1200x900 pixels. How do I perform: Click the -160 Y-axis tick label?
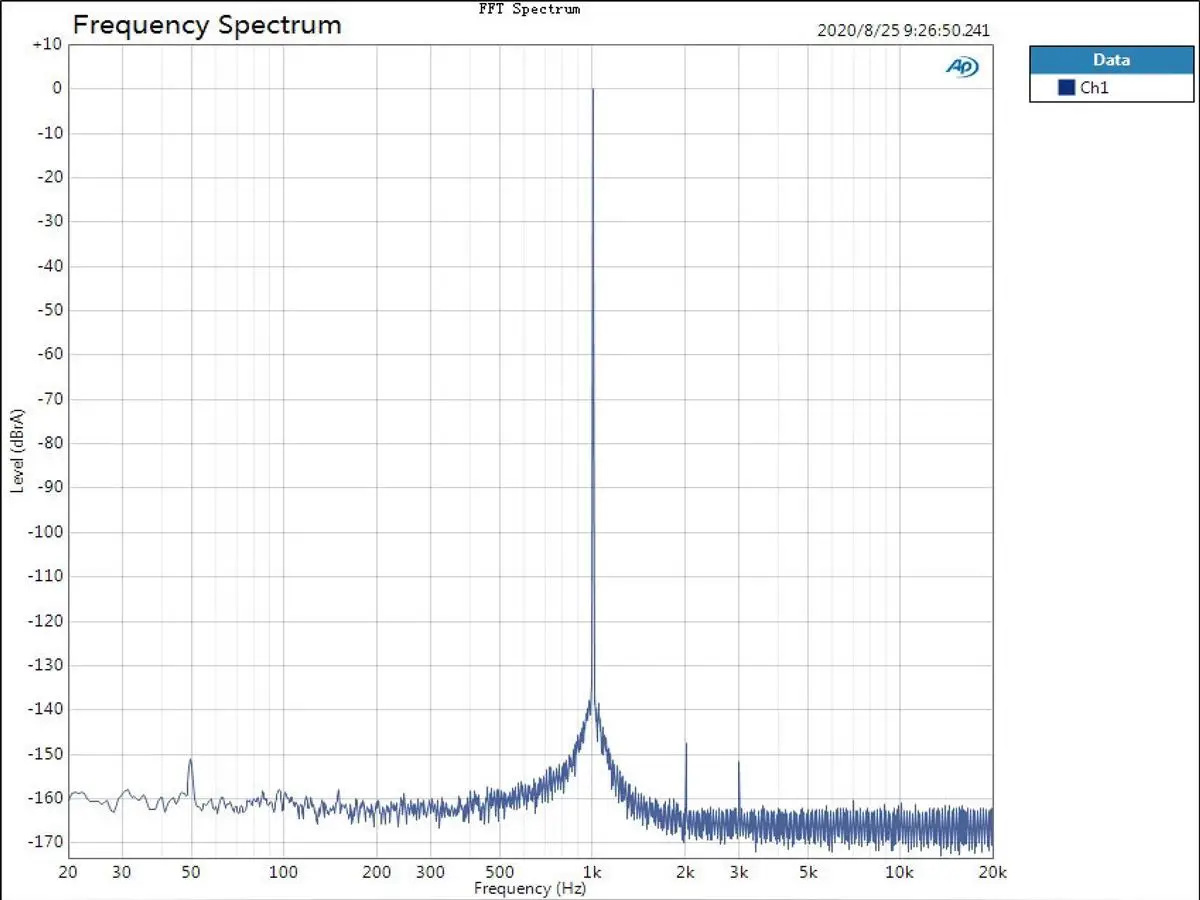(44, 798)
